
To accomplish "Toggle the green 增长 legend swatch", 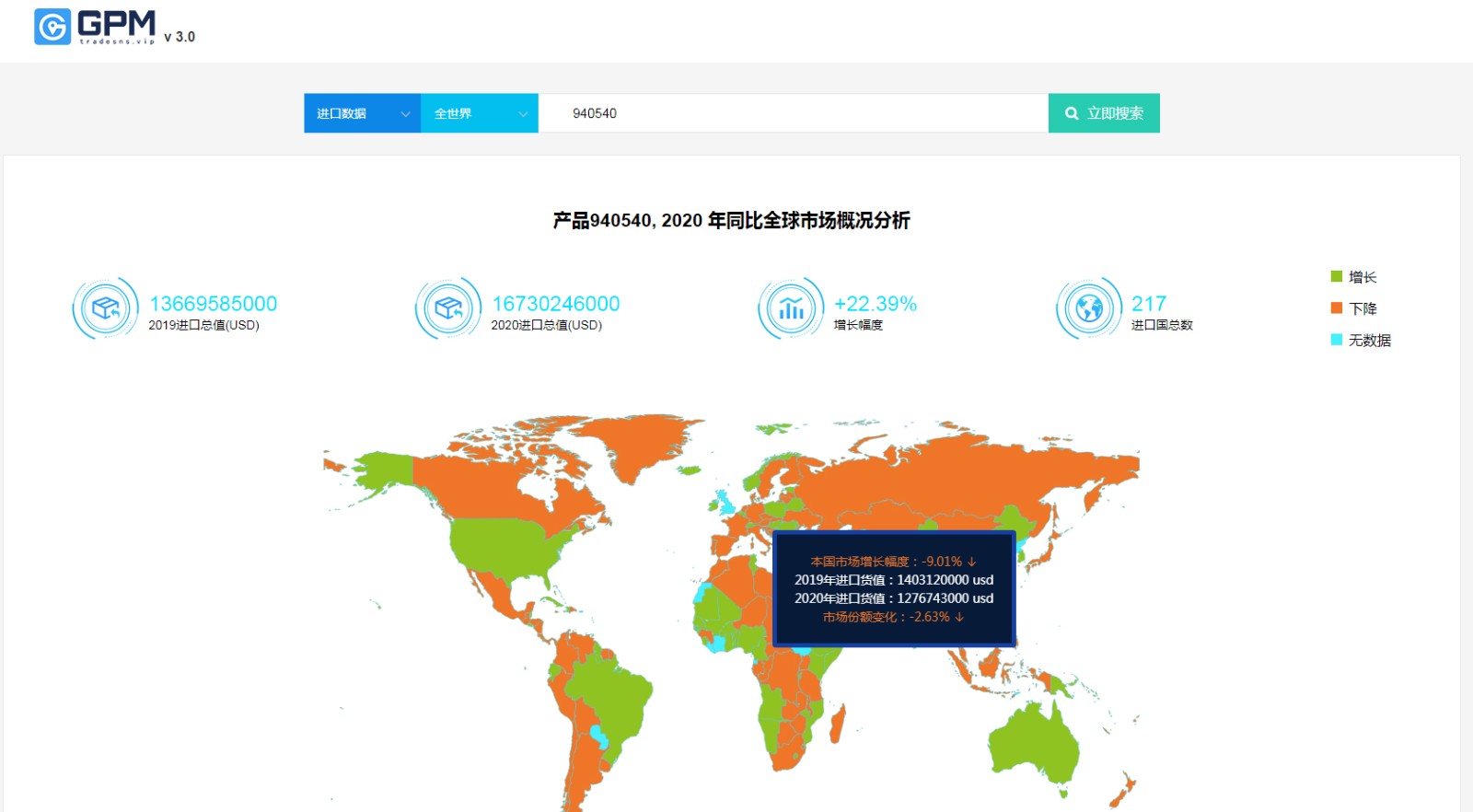I will click(1337, 277).
